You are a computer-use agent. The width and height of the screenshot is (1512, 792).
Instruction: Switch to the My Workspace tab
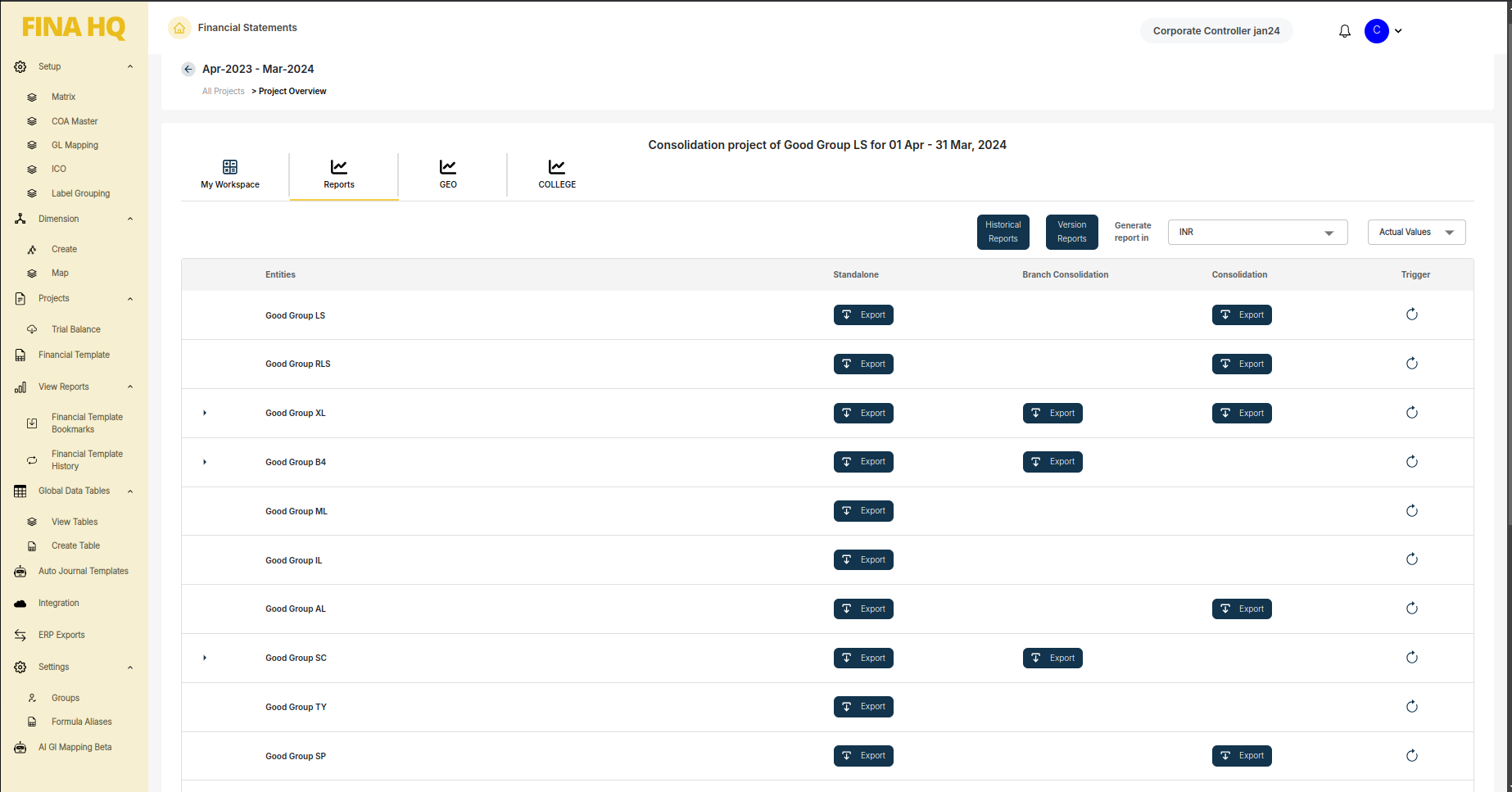tap(230, 174)
